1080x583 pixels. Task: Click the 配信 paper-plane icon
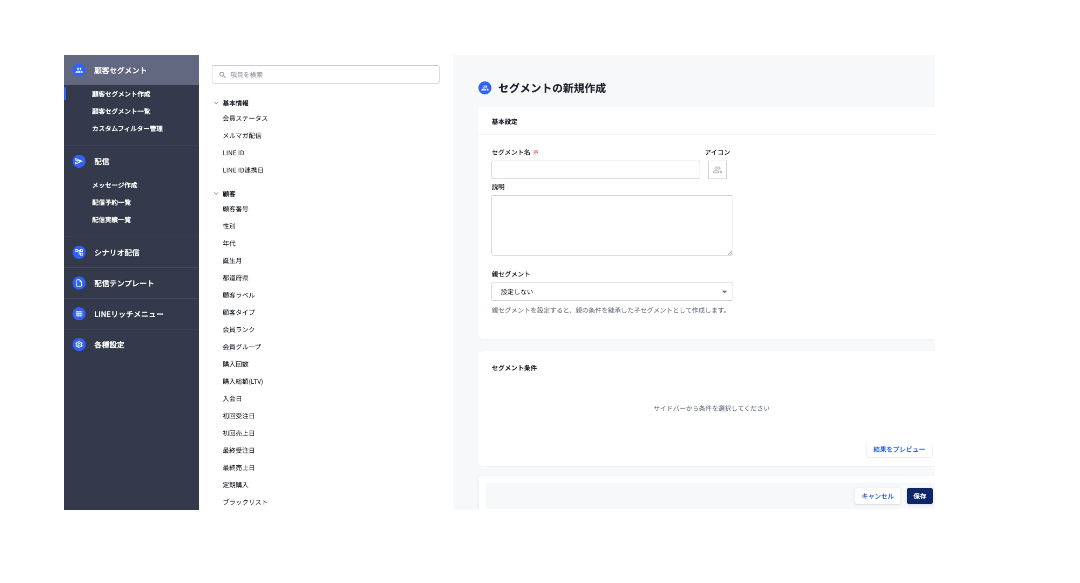coord(79,161)
